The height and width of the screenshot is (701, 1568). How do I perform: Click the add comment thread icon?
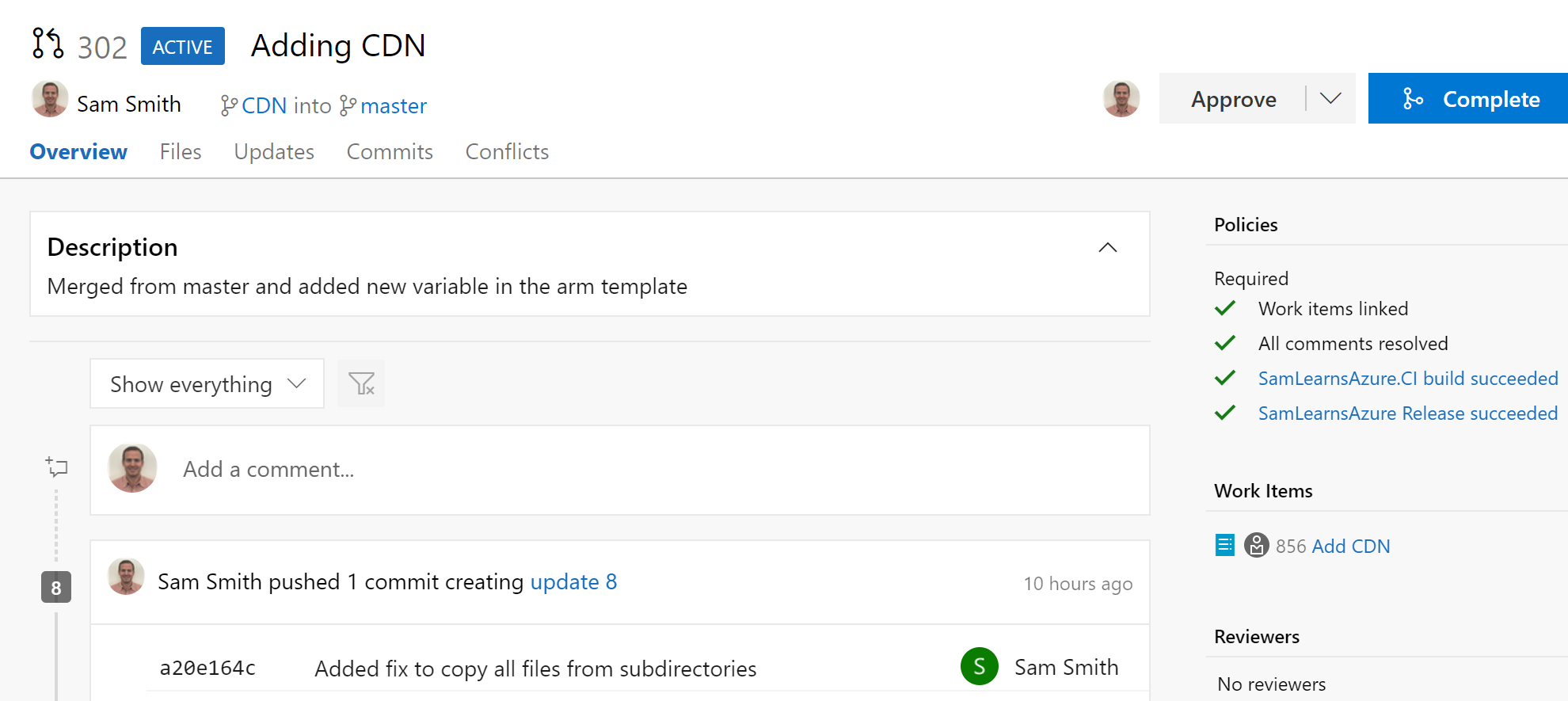57,467
